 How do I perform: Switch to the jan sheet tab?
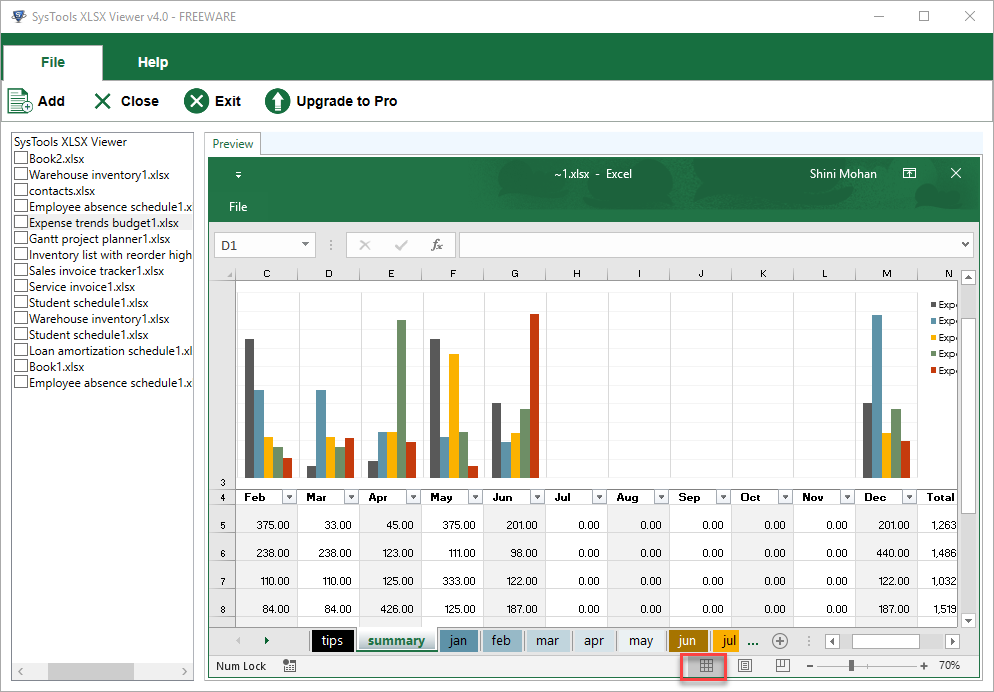458,641
